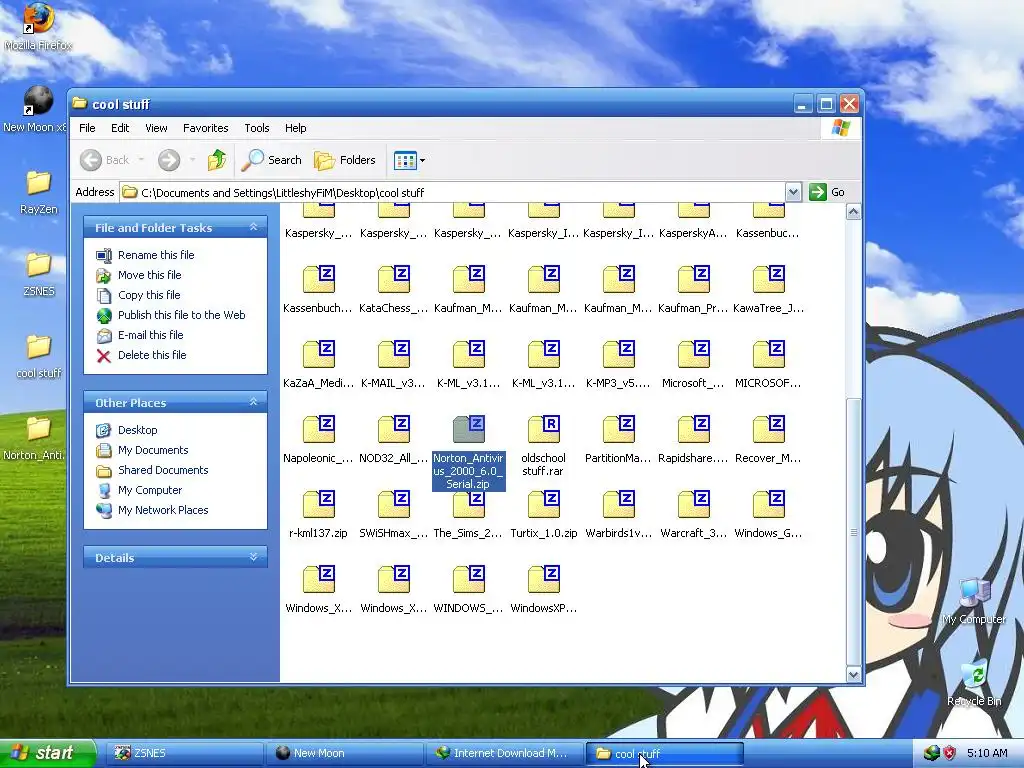This screenshot has height=768, width=1024.
Task: Select the Recover_M zip file icon
Action: (x=769, y=429)
